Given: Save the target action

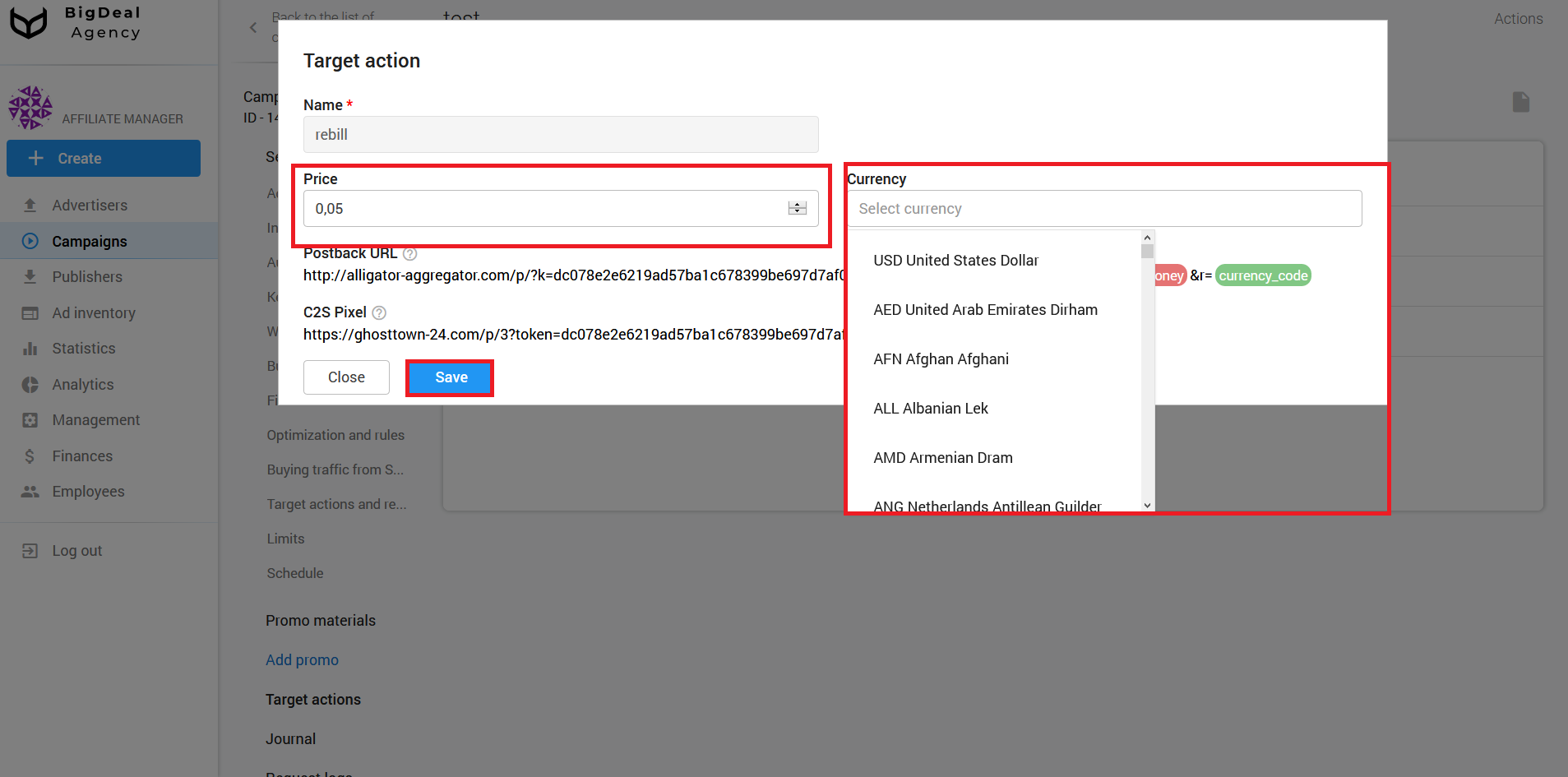Looking at the screenshot, I should click(x=449, y=377).
